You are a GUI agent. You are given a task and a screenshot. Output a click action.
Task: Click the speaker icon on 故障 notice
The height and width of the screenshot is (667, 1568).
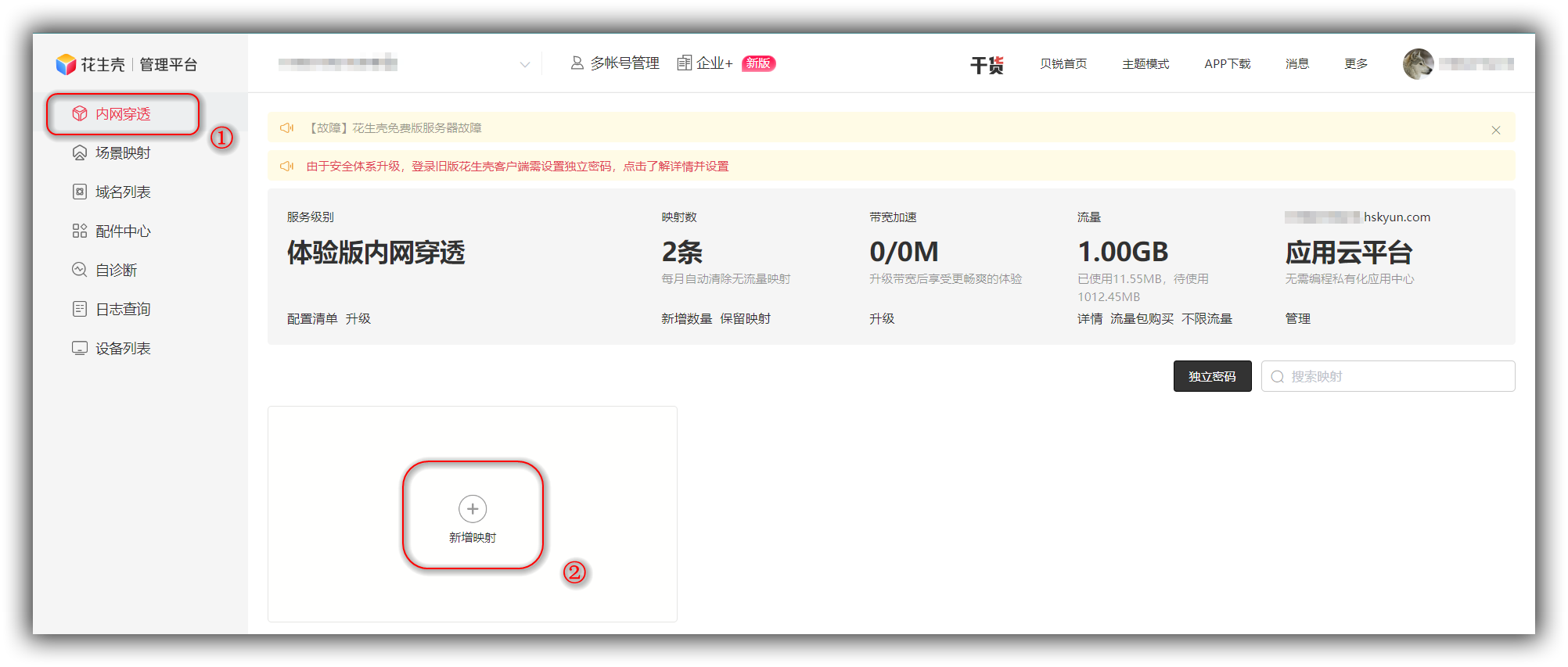click(287, 127)
